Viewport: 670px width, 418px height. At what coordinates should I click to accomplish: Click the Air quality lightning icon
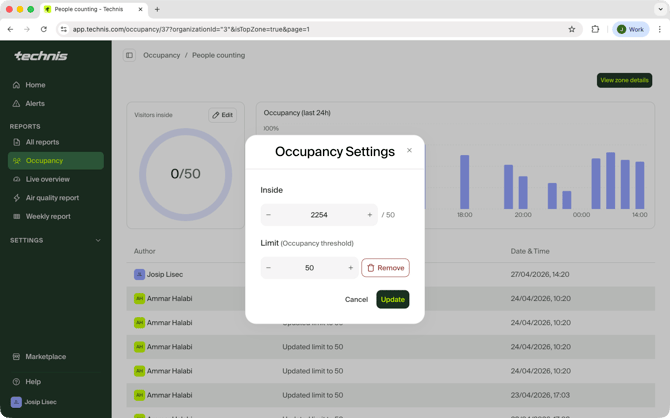tap(17, 198)
